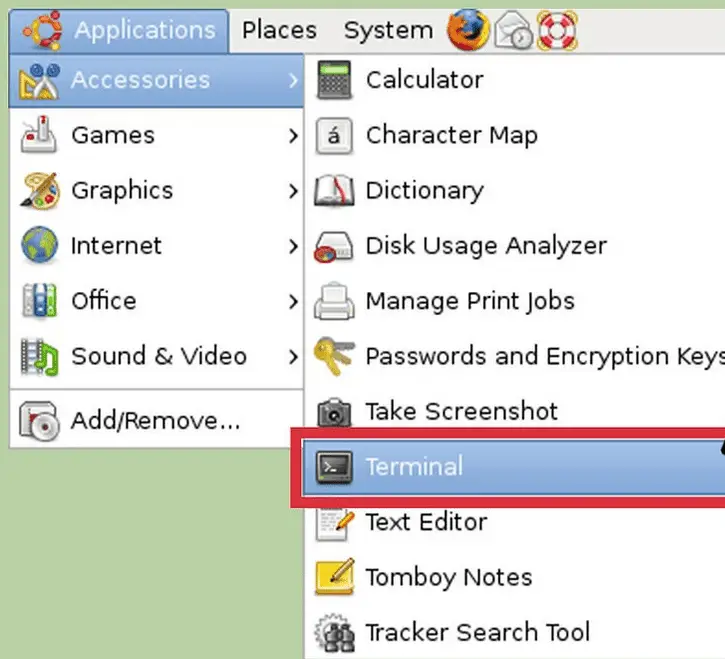The height and width of the screenshot is (659, 725).
Task: Click the Help lifesaver icon in panel
Action: 557,31
